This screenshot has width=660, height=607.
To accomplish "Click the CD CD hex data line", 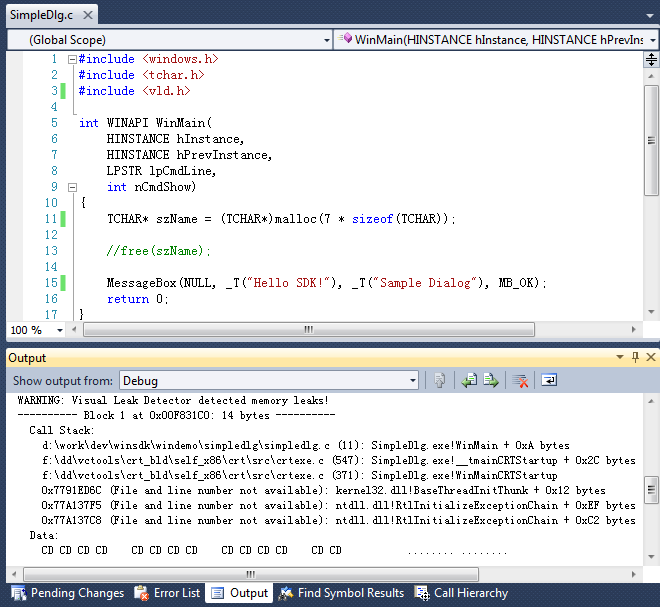I will click(x=274, y=551).
